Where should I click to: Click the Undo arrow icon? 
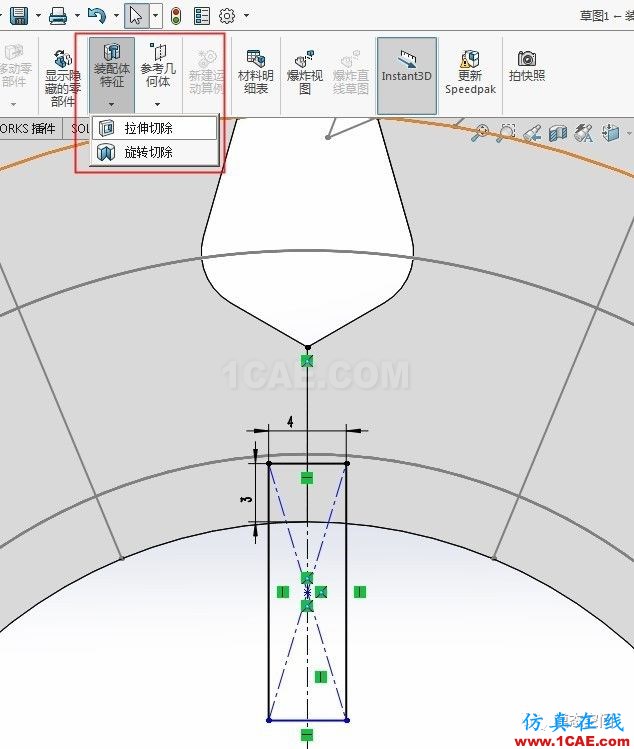pyautogui.click(x=97, y=15)
